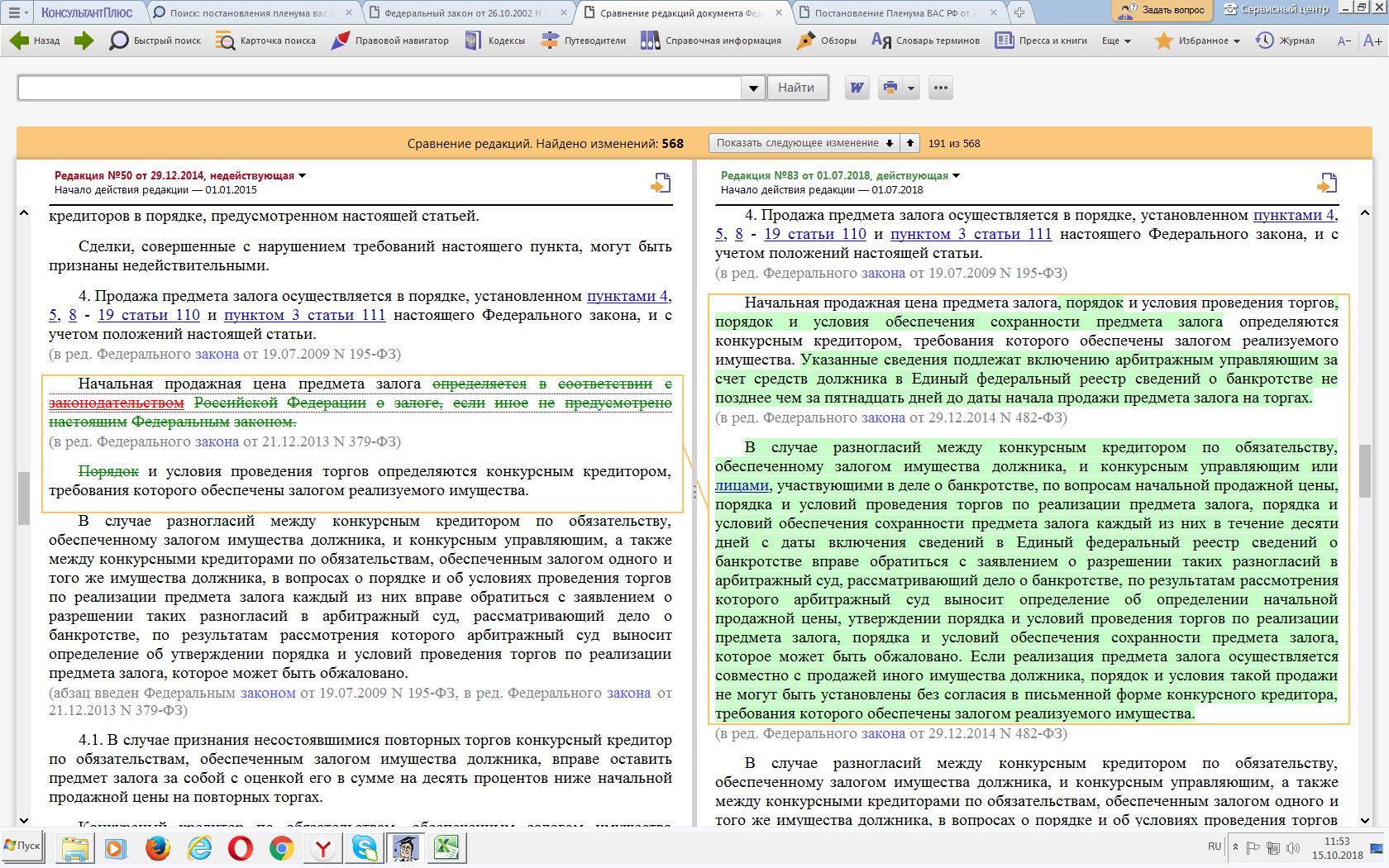Open link пунктом 3 статьи 111 in left pane

304,315
